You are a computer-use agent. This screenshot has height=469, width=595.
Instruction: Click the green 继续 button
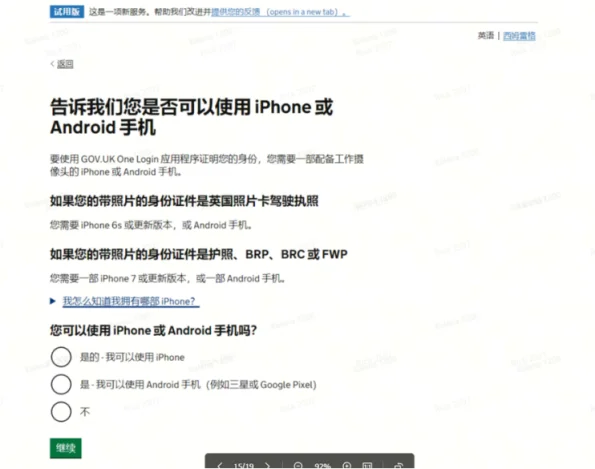[x=66, y=448]
